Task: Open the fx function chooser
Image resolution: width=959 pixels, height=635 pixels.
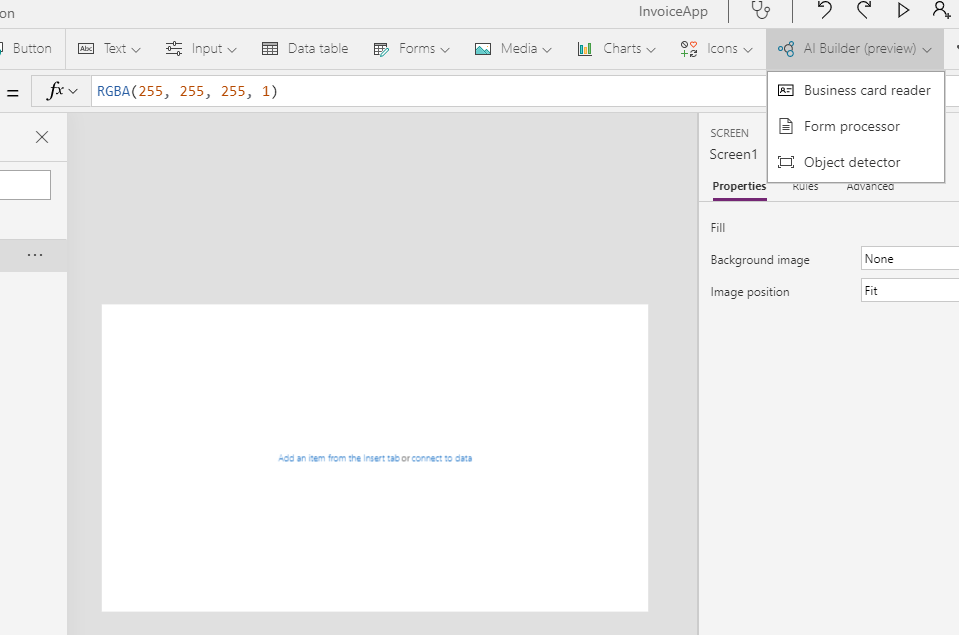Action: tap(62, 91)
